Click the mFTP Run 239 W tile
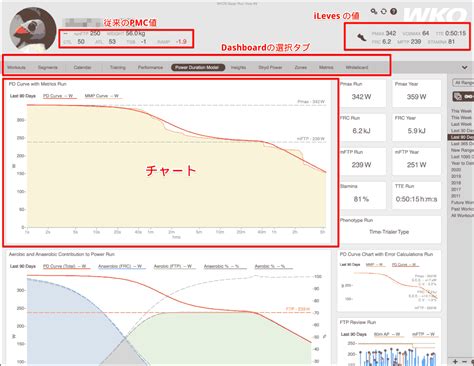This screenshot has width=474, height=366. coord(362,162)
